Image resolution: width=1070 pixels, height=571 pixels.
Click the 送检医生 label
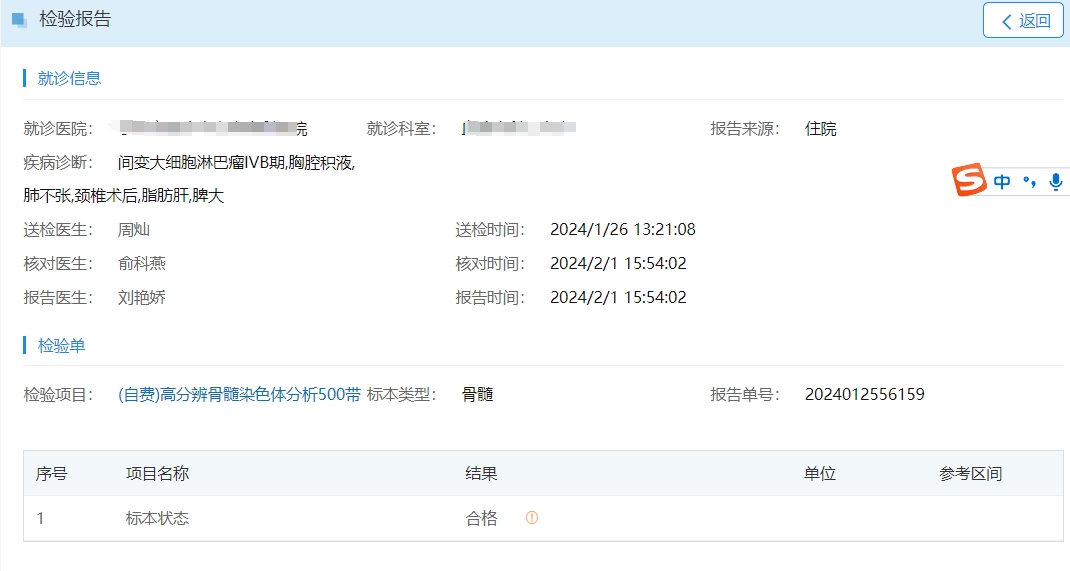[x=58, y=230]
